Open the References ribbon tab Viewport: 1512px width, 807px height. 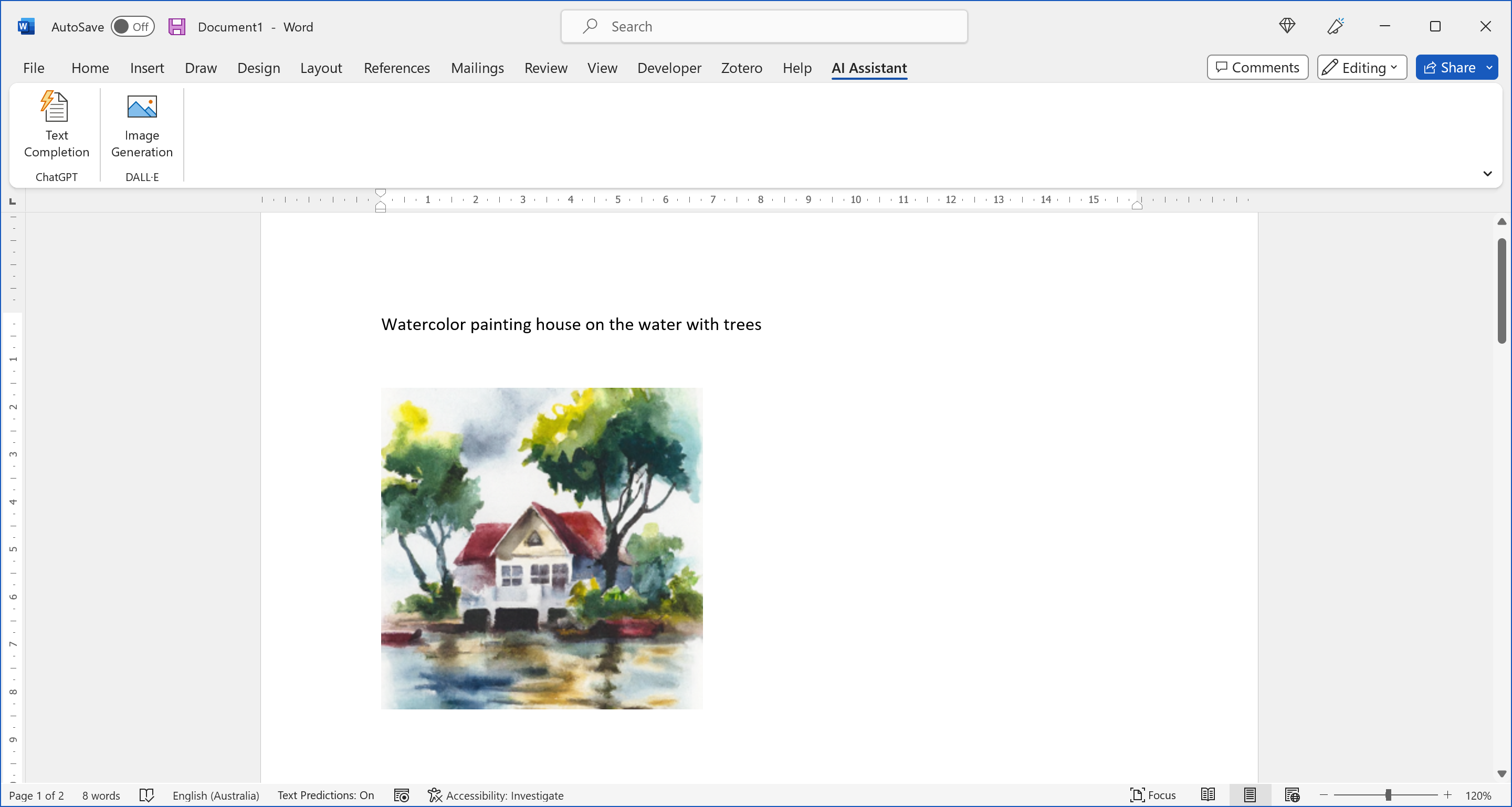click(396, 68)
